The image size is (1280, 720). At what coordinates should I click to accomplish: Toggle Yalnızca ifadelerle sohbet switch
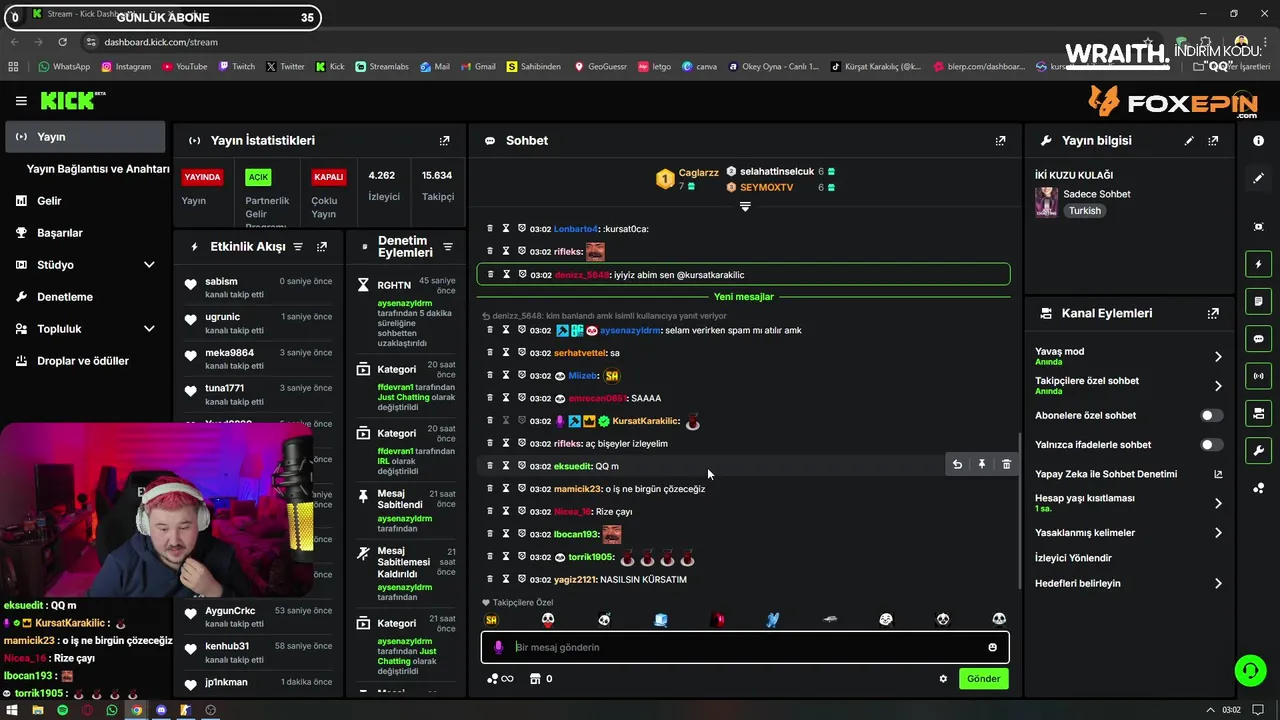point(1210,445)
